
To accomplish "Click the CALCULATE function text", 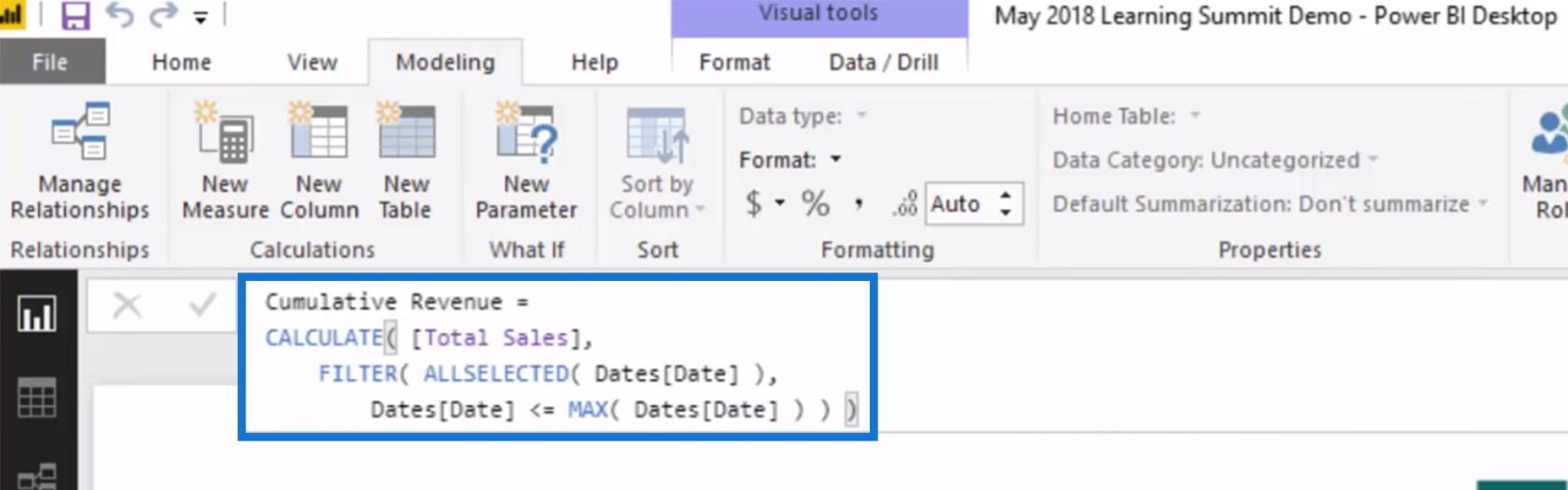I will pos(324,338).
